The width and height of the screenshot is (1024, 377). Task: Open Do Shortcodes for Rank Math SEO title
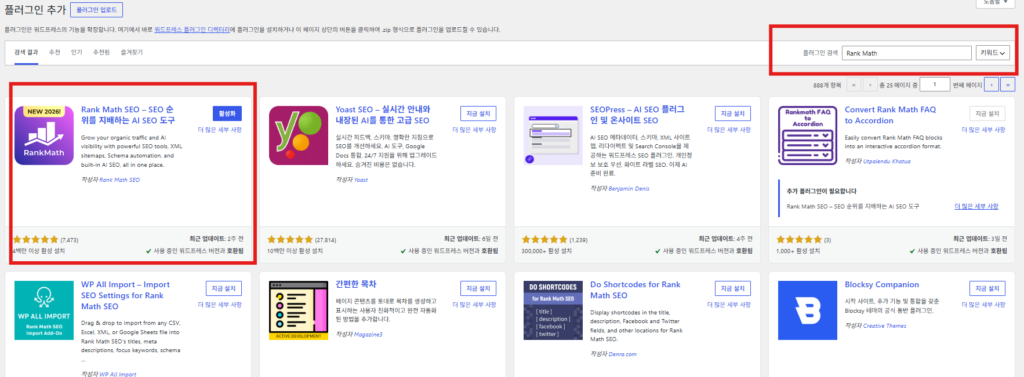click(x=635, y=290)
